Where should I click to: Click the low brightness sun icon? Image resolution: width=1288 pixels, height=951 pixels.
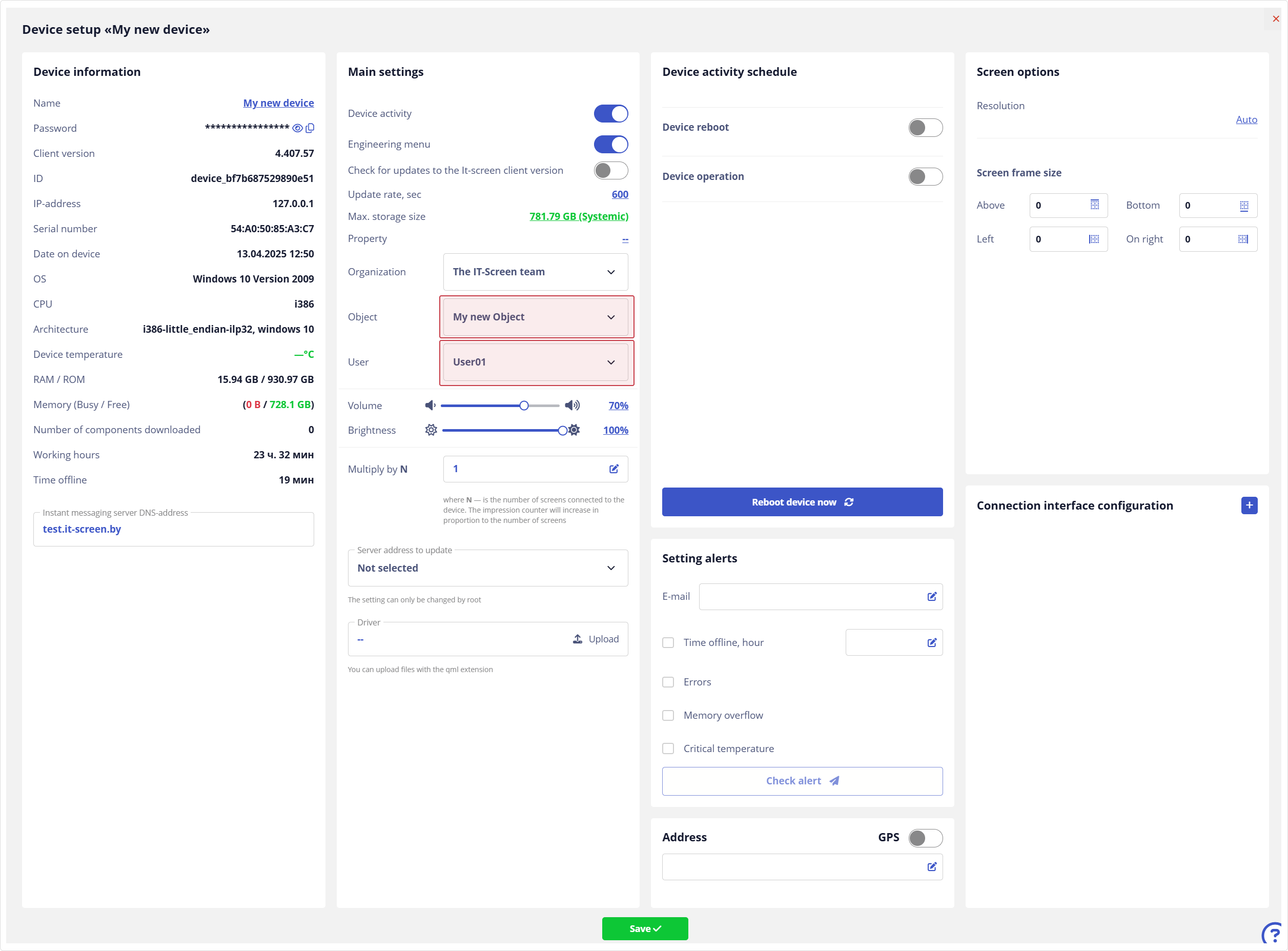pos(431,431)
